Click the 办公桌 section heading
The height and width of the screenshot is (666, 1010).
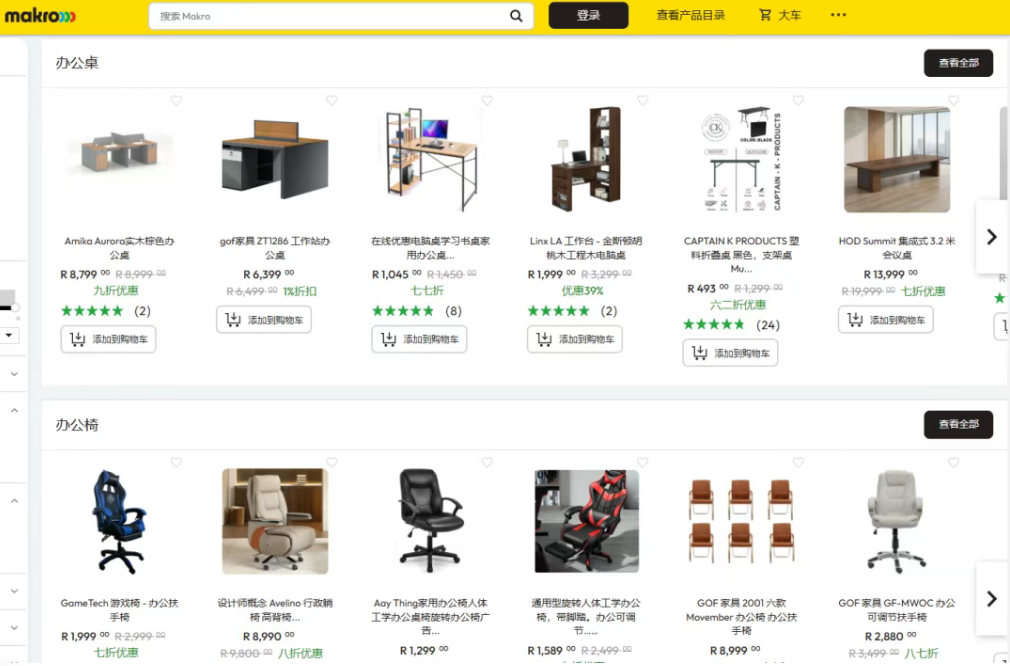pos(77,63)
